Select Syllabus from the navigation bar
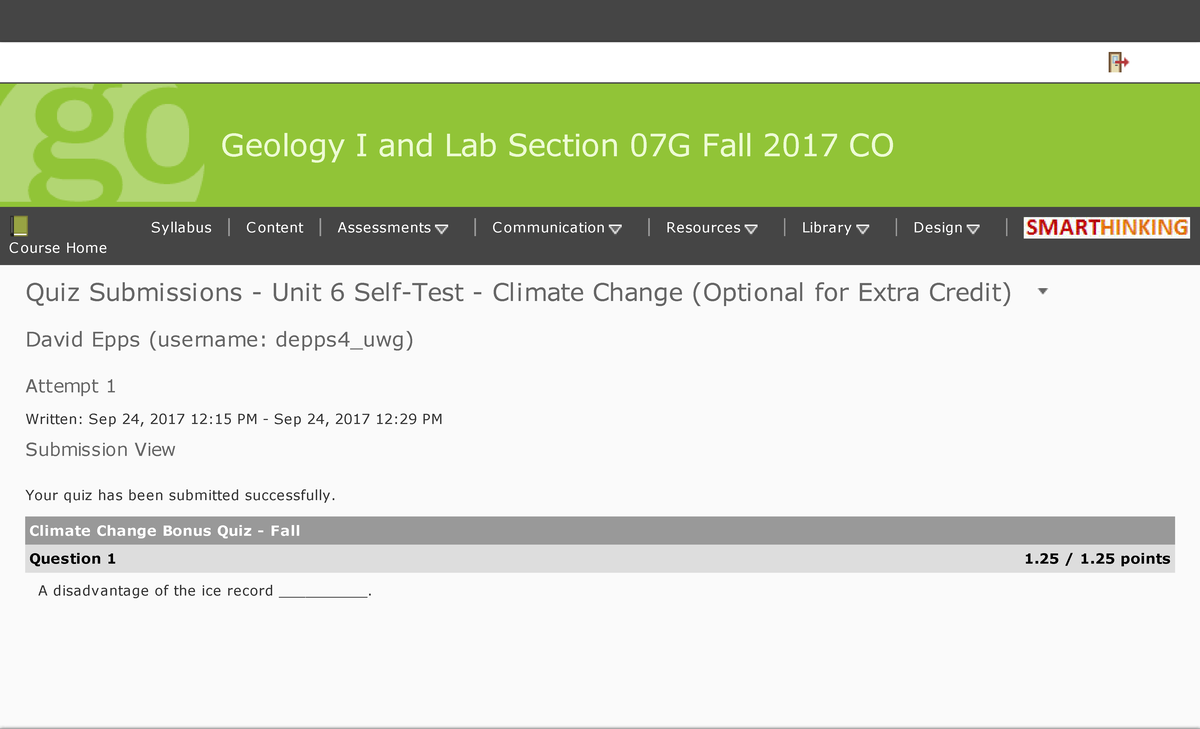The image size is (1200, 729). pyautogui.click(x=181, y=227)
